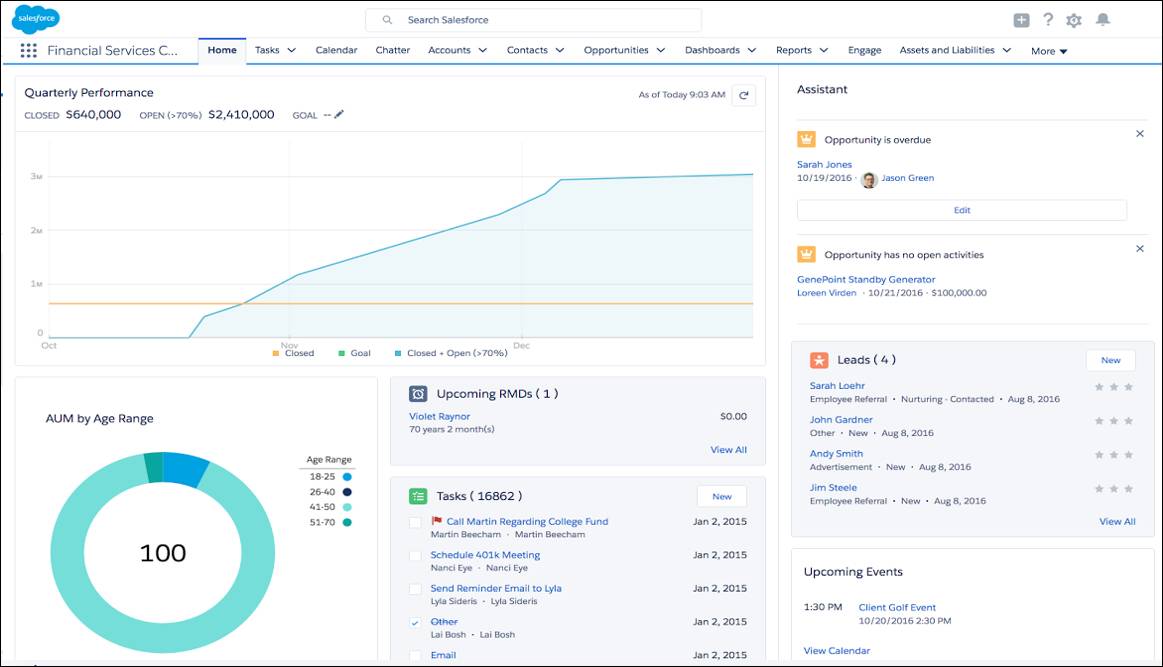
Task: Uncheck the completed Other task
Action: (415, 623)
